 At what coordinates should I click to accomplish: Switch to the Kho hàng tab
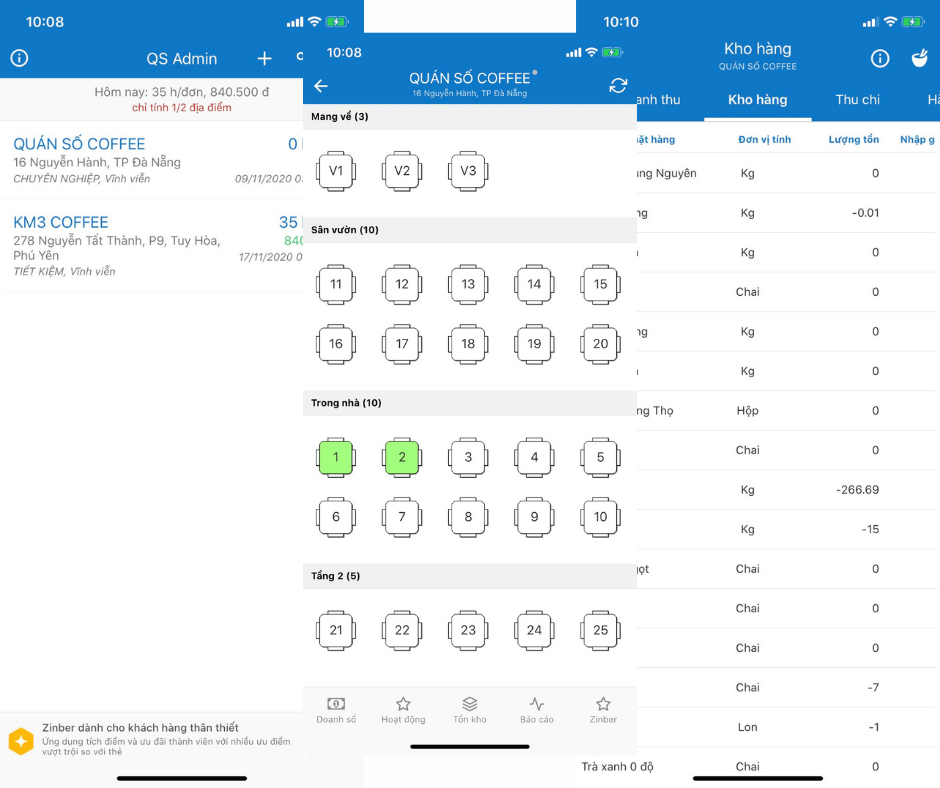[x=758, y=100]
